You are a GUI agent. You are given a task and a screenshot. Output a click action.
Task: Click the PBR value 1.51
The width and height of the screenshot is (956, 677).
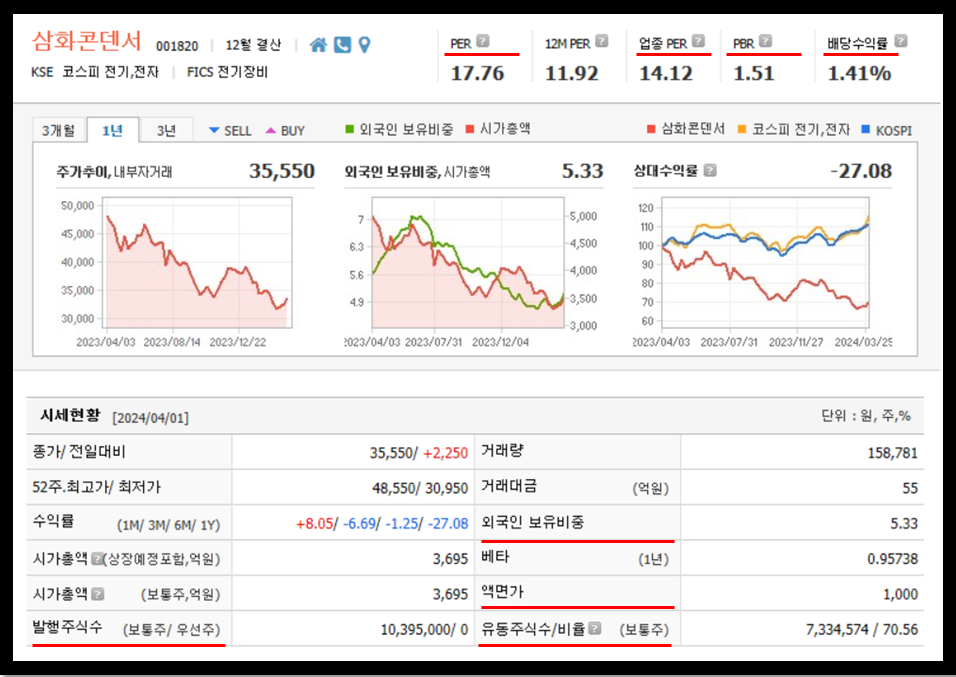pos(754,73)
